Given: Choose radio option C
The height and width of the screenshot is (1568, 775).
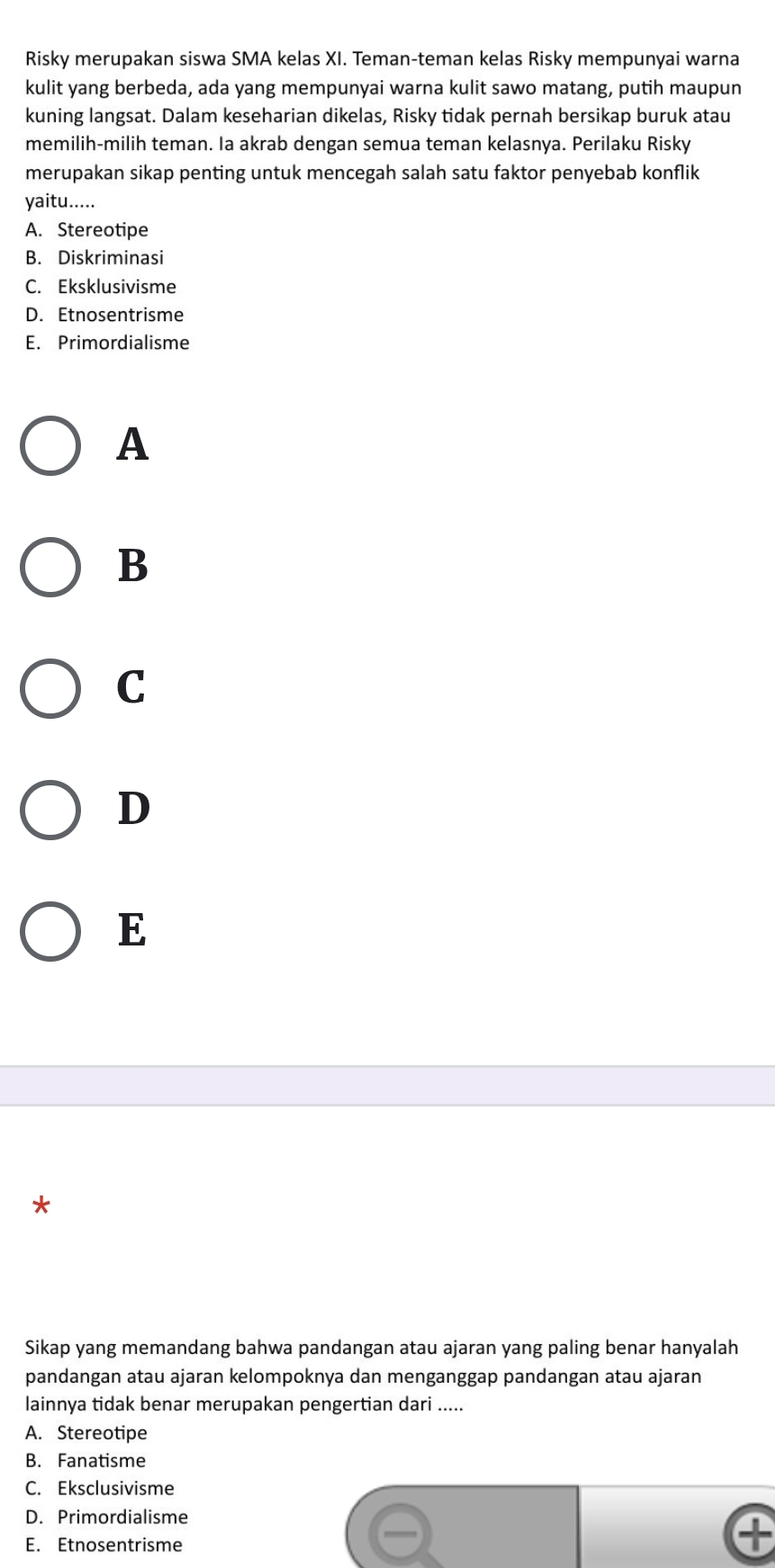Looking at the screenshot, I should 50,688.
